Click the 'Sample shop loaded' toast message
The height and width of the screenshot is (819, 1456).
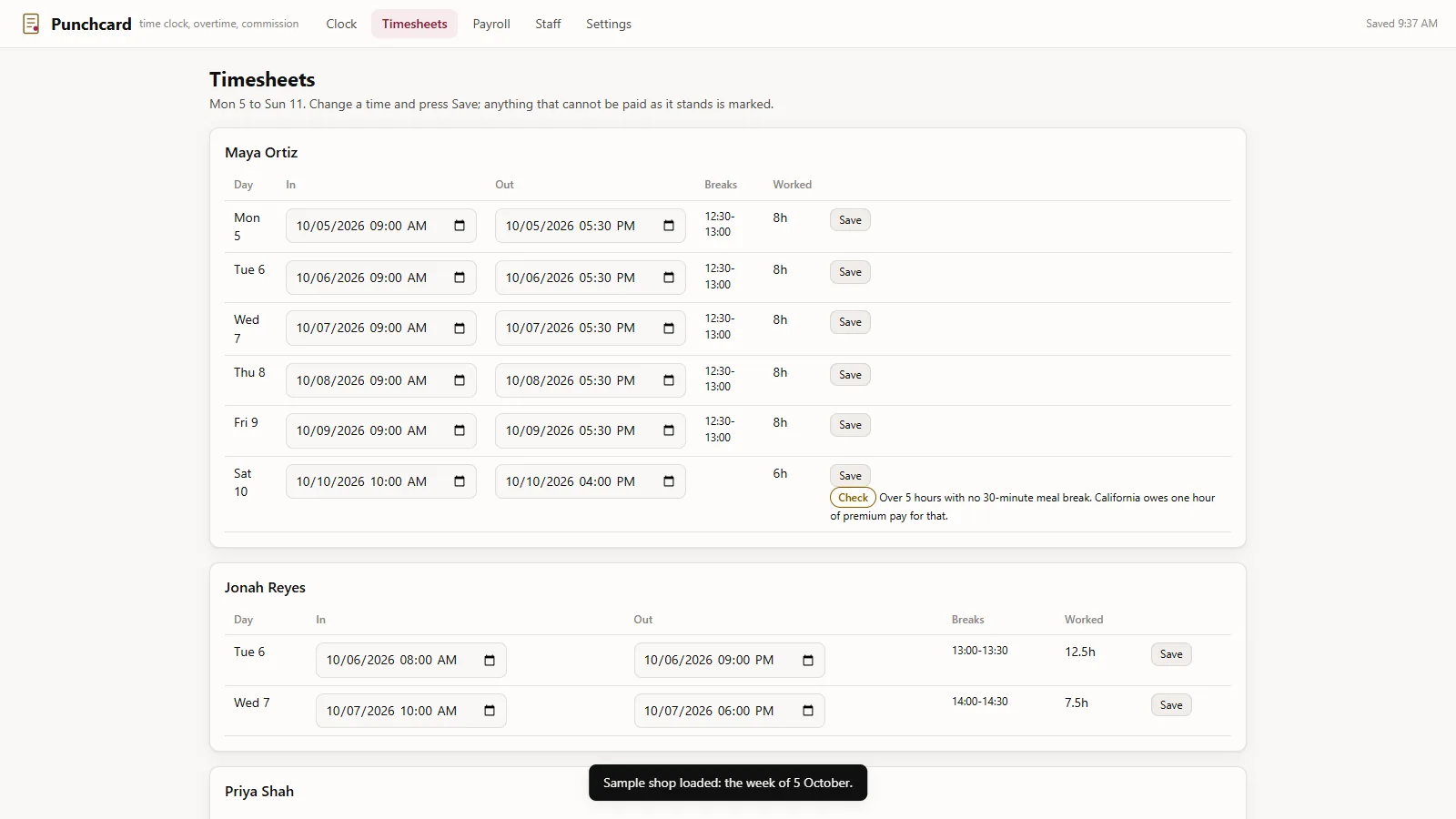728,783
